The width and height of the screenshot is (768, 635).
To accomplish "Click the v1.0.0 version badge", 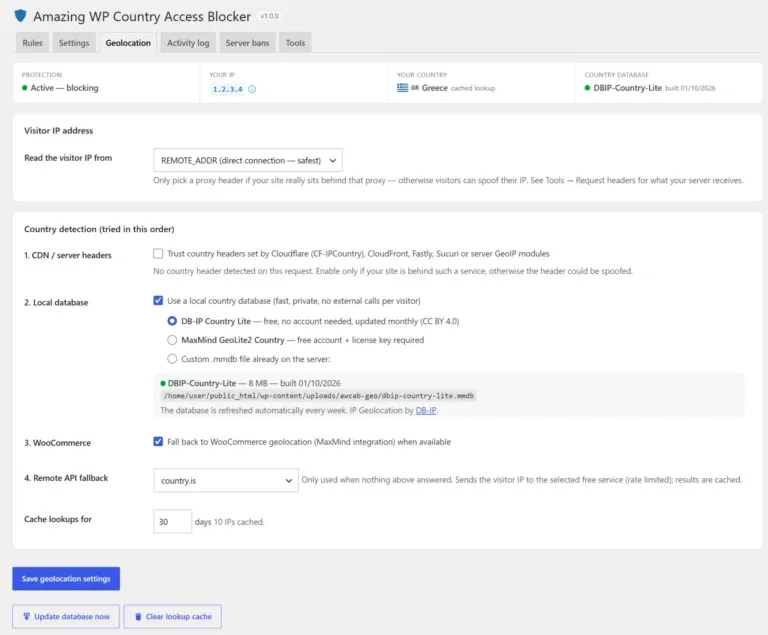I will (269, 16).
